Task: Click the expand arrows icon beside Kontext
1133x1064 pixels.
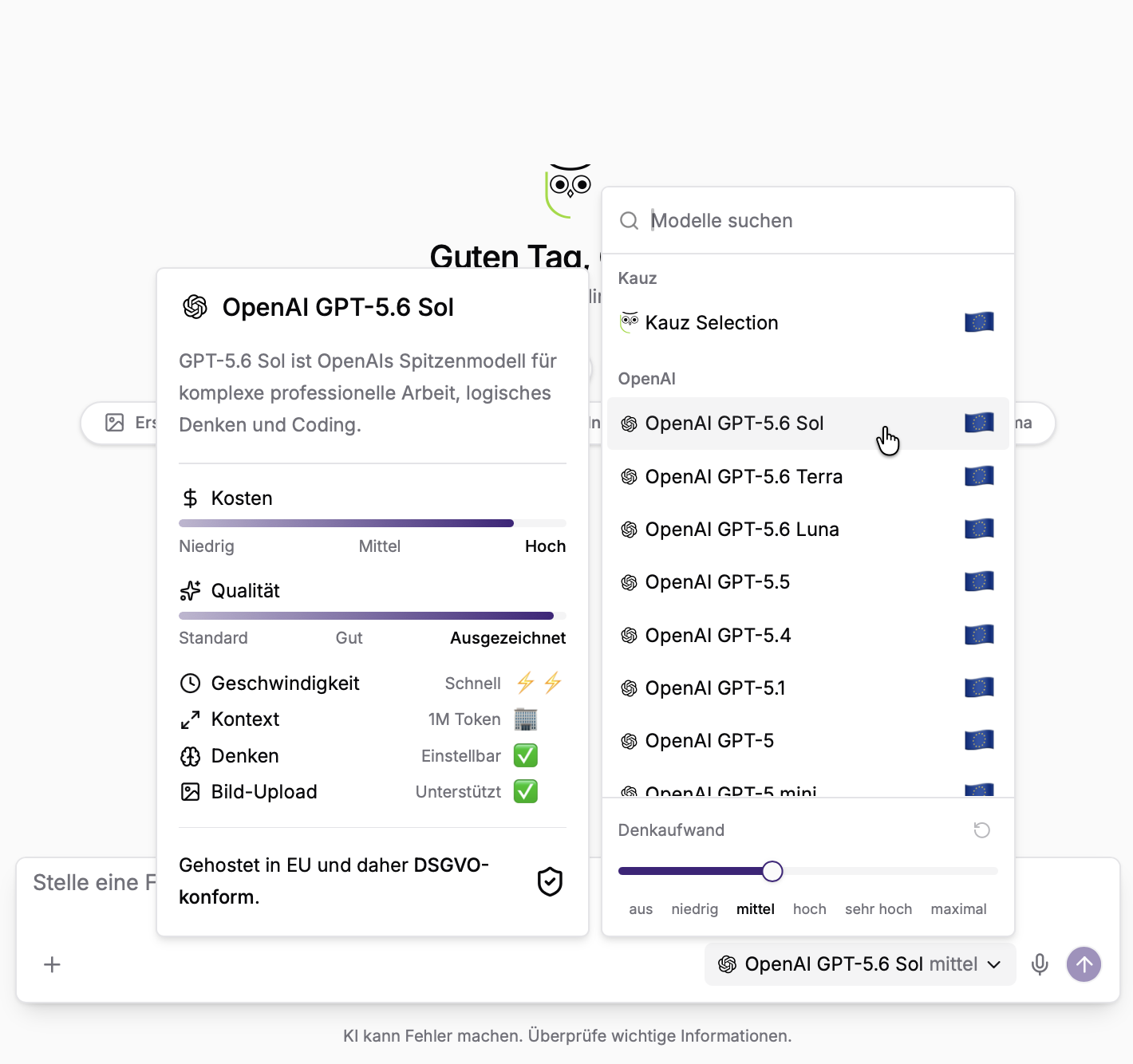Action: [191, 719]
